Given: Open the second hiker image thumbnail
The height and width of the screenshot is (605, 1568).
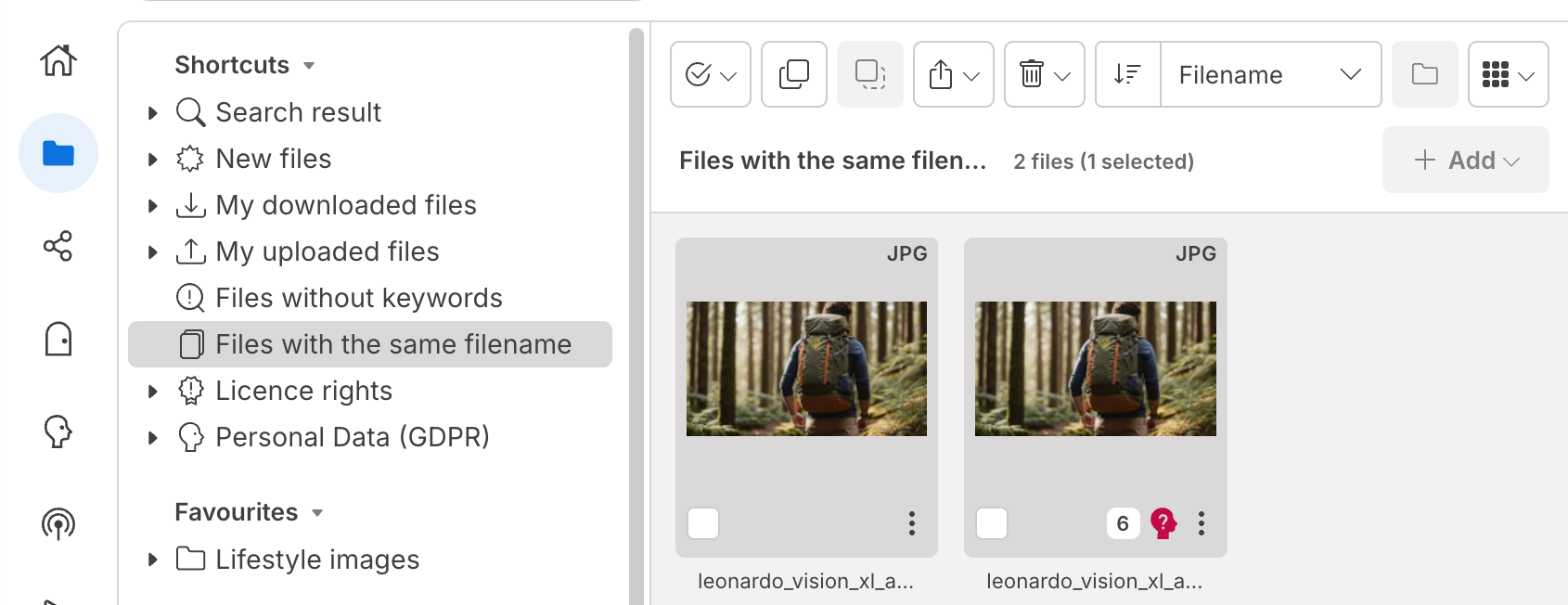Looking at the screenshot, I should [1095, 368].
